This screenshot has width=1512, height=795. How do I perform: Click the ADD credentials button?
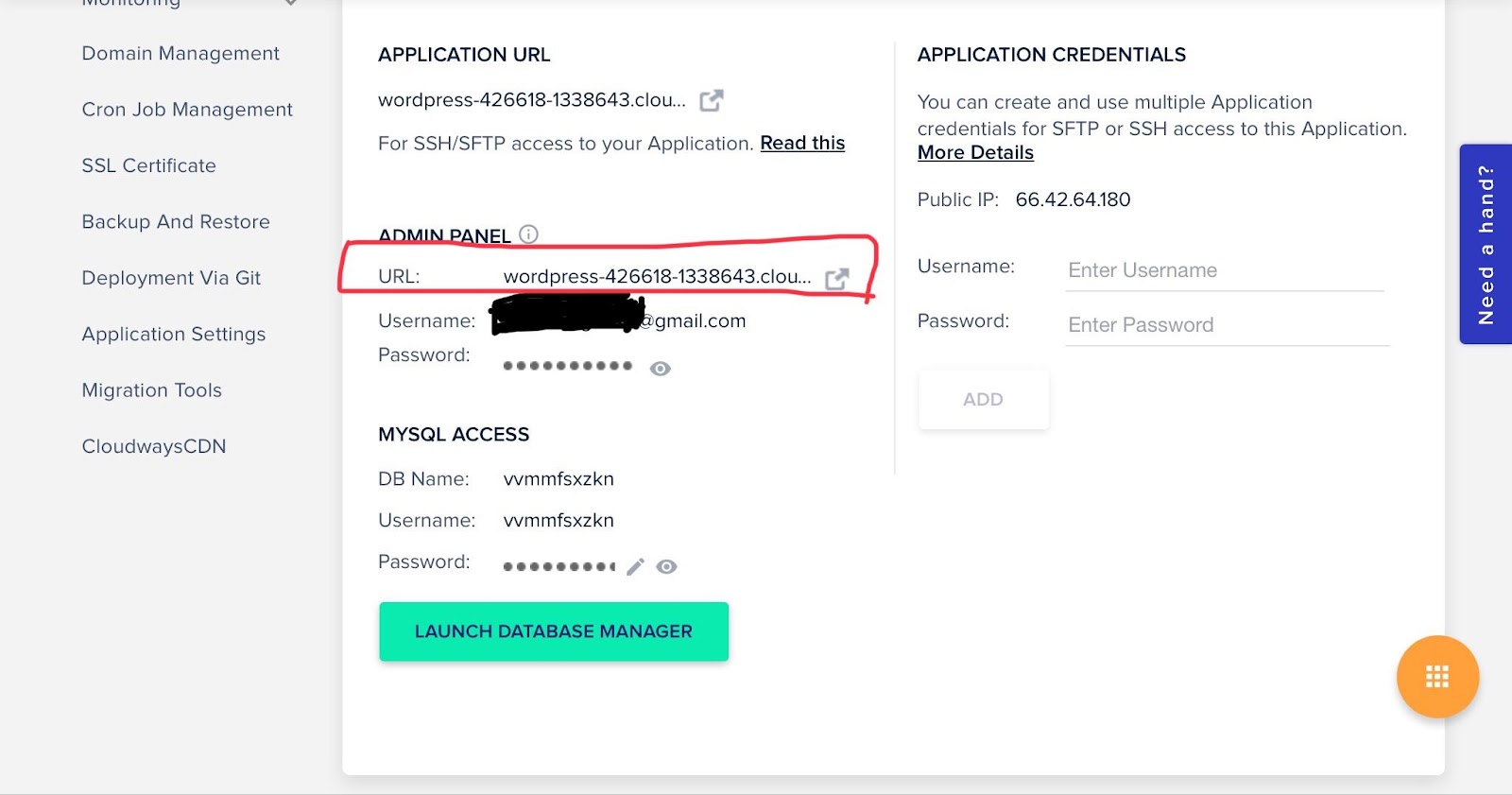[x=984, y=400]
